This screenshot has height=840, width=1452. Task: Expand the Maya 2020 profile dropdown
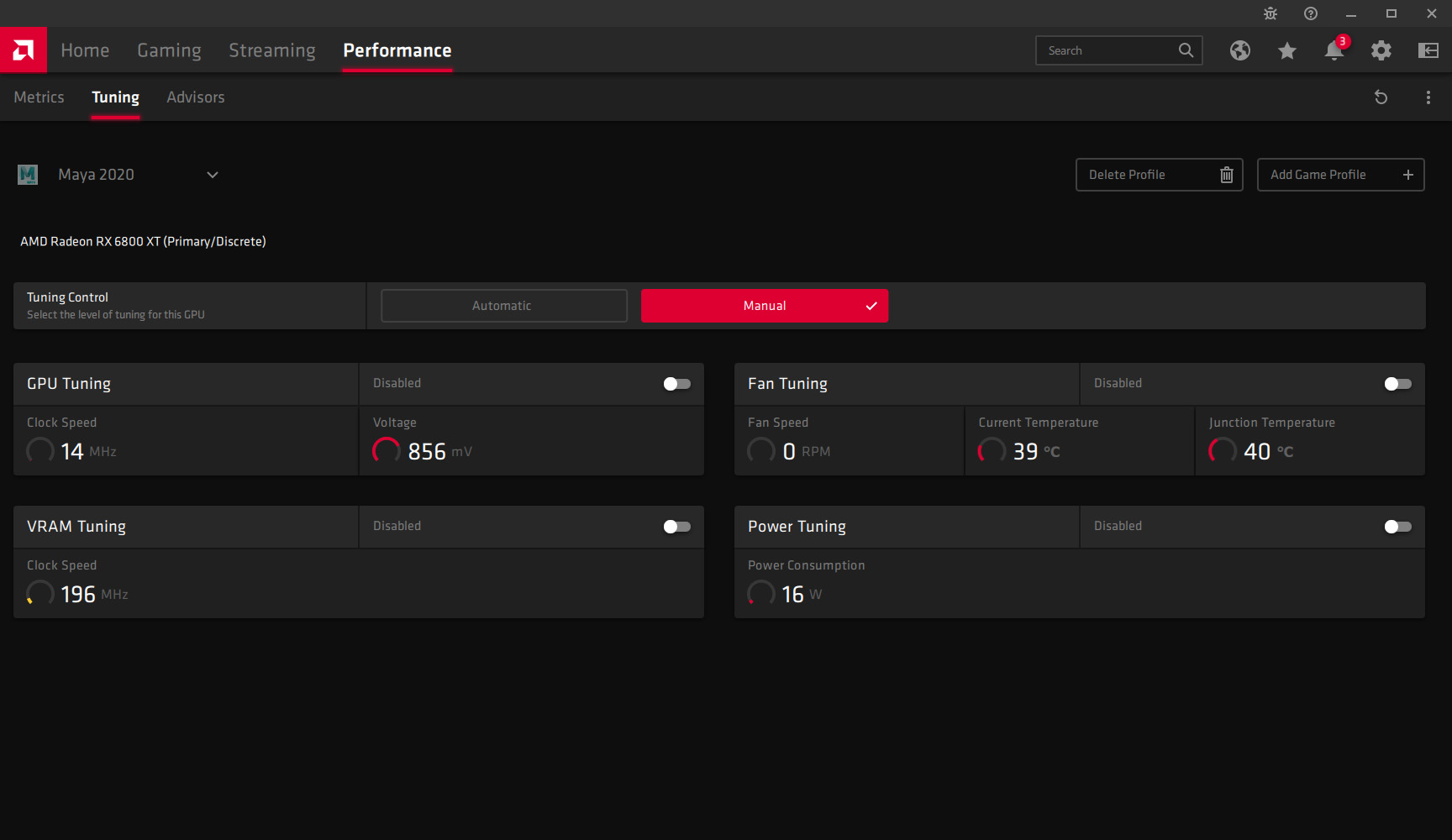(x=213, y=175)
